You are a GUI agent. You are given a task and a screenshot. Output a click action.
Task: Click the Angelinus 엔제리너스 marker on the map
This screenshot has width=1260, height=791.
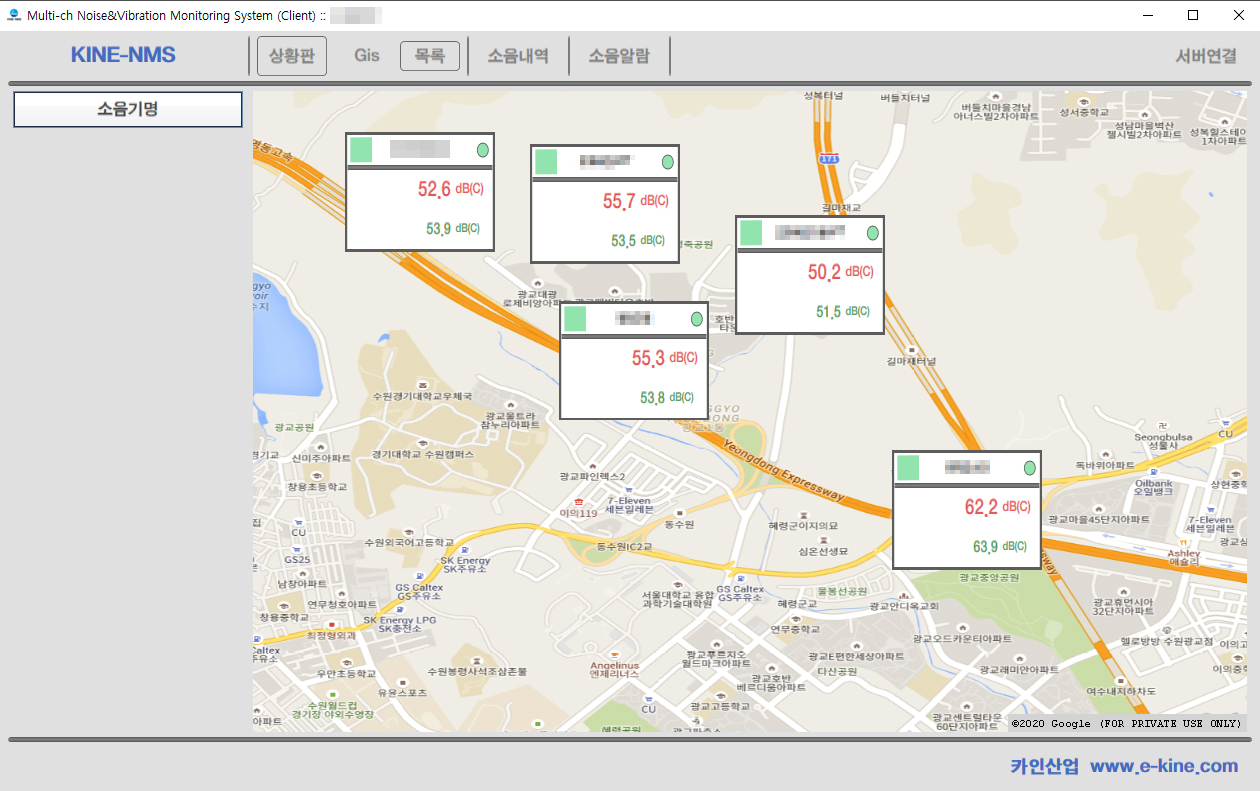click(x=614, y=665)
